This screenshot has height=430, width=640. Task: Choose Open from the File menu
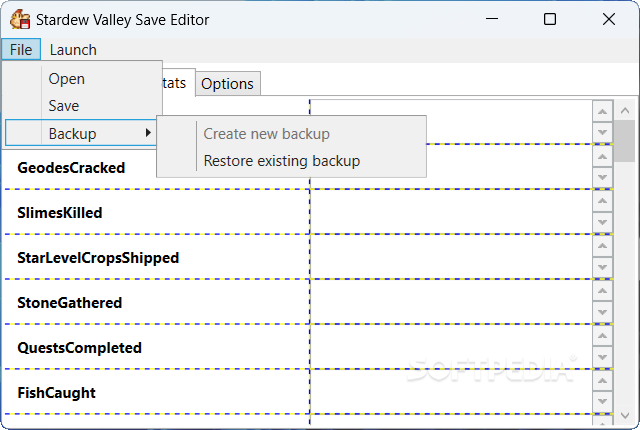(x=82, y=79)
